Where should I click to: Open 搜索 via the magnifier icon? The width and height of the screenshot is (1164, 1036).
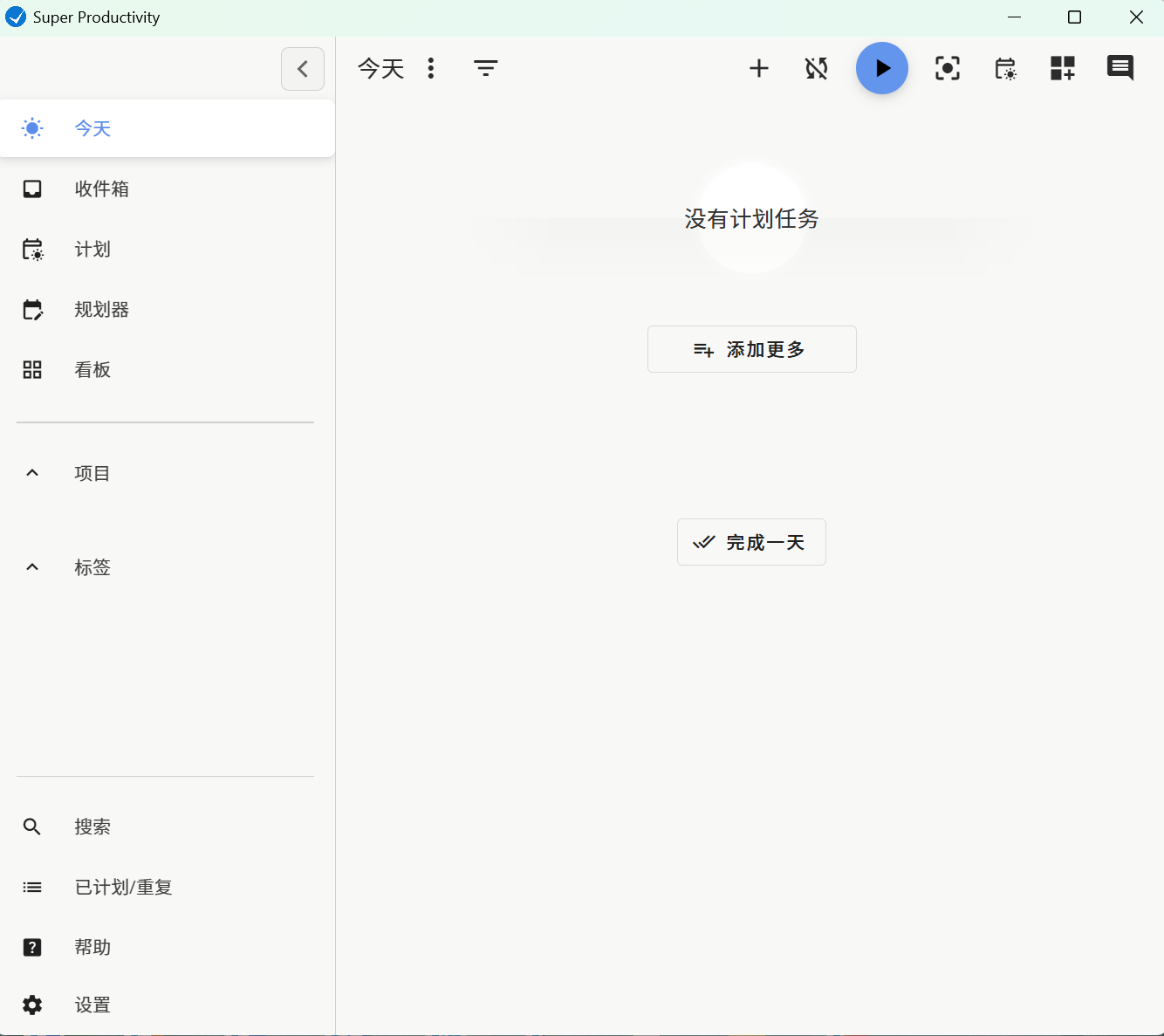coord(32,827)
